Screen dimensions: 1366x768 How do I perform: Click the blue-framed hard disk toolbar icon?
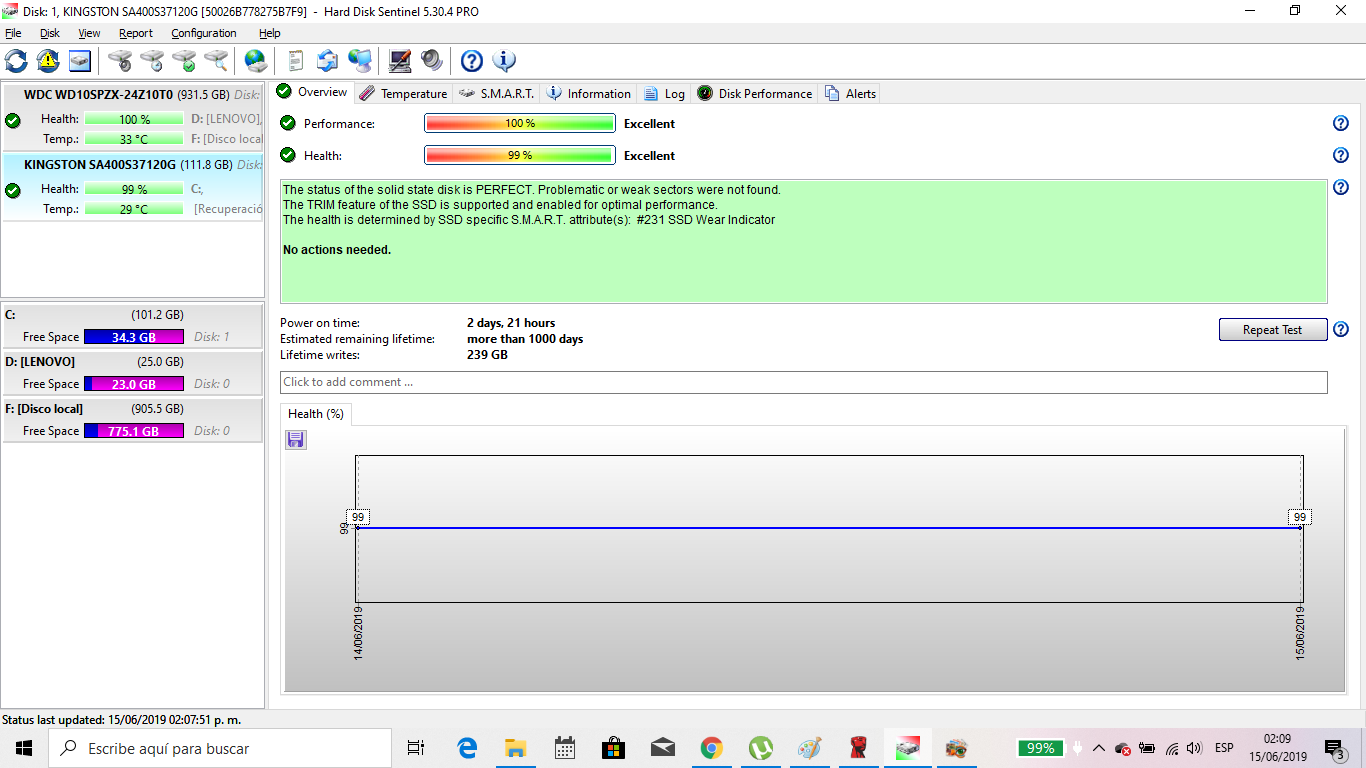[x=80, y=61]
